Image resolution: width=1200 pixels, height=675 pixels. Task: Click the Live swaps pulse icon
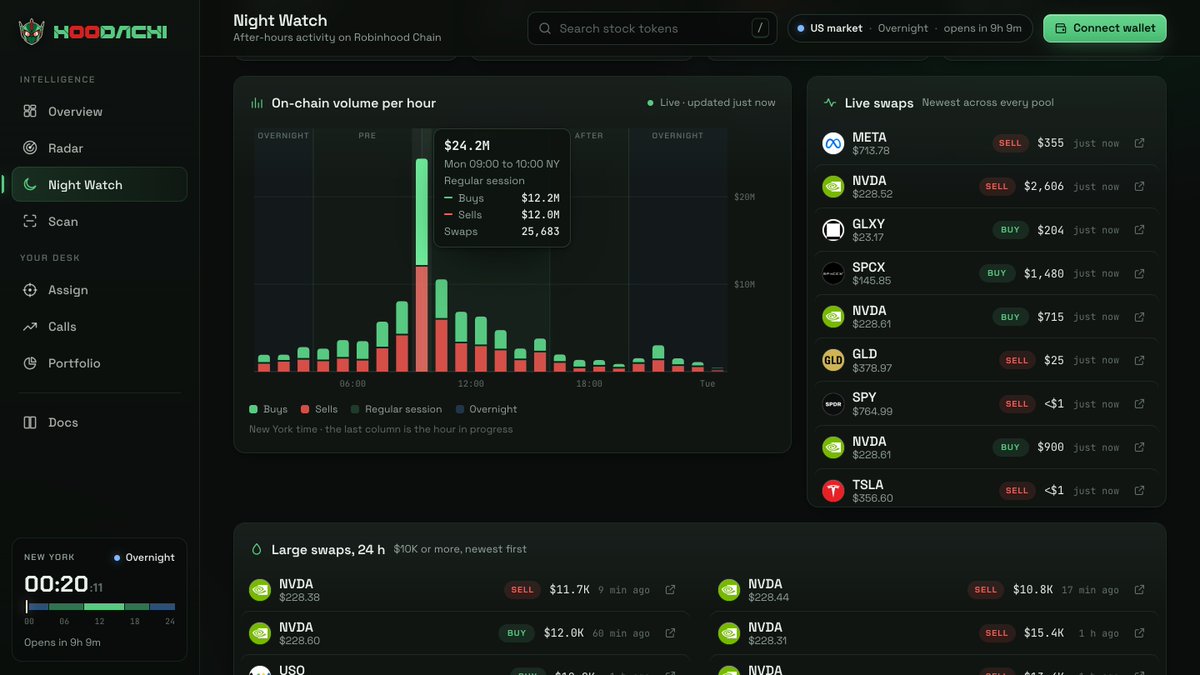[x=830, y=103]
